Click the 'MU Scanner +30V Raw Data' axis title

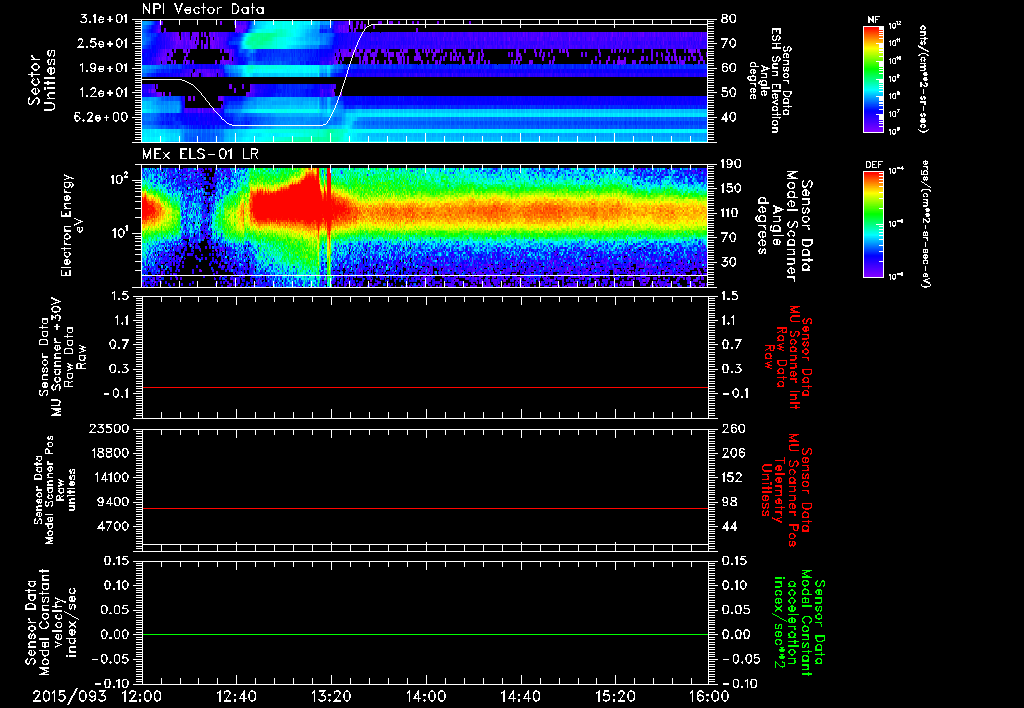pos(62,357)
